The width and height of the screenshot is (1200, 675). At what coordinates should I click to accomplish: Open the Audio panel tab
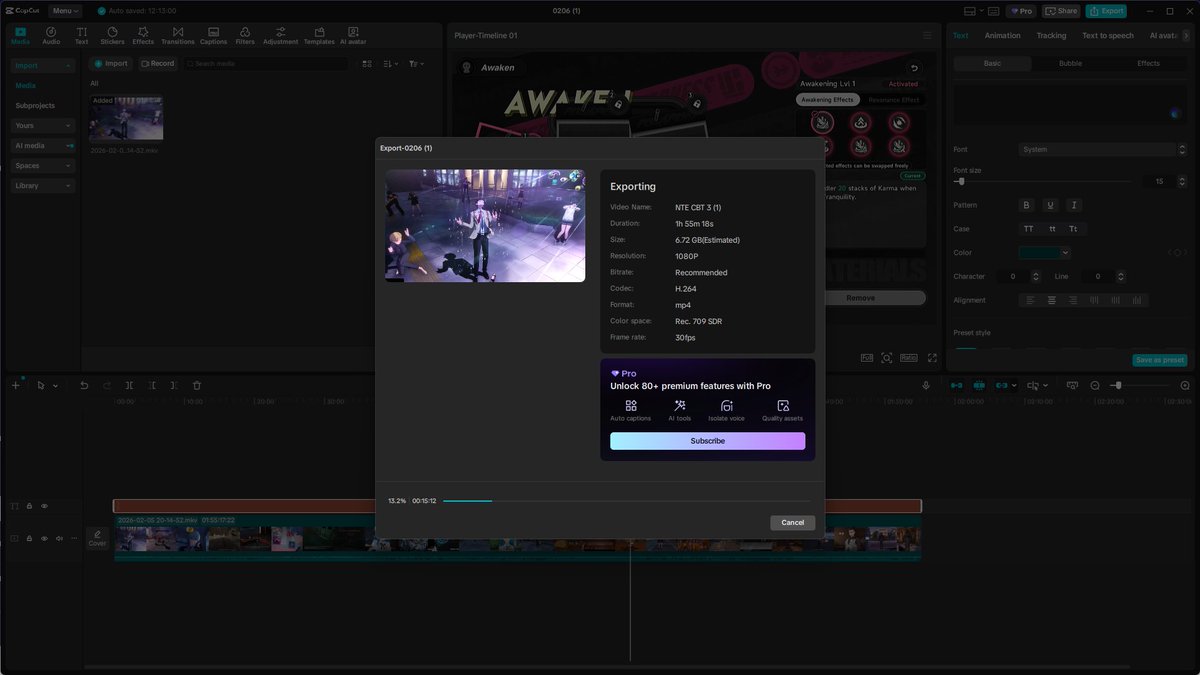[51, 36]
